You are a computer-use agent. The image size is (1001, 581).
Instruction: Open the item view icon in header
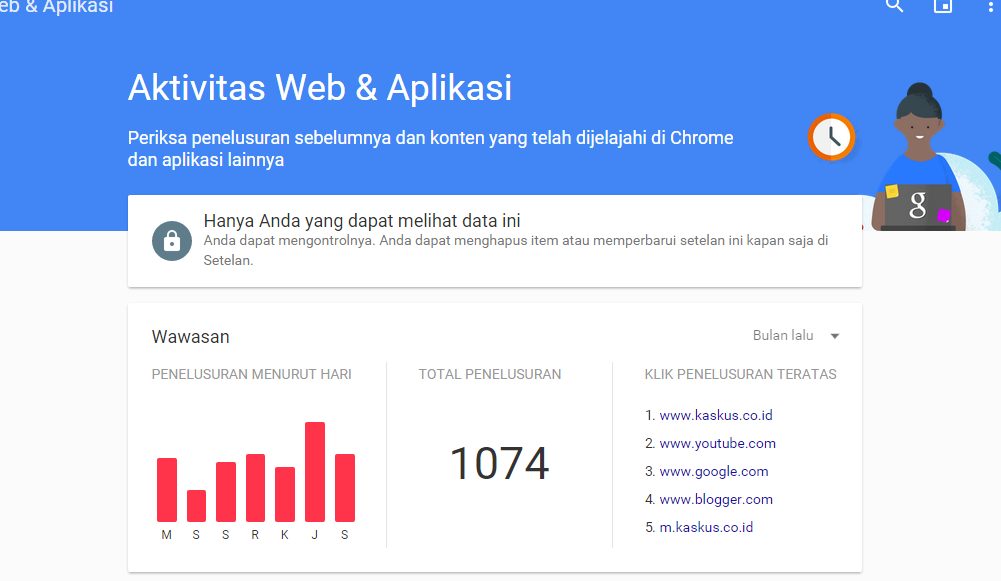(943, 6)
